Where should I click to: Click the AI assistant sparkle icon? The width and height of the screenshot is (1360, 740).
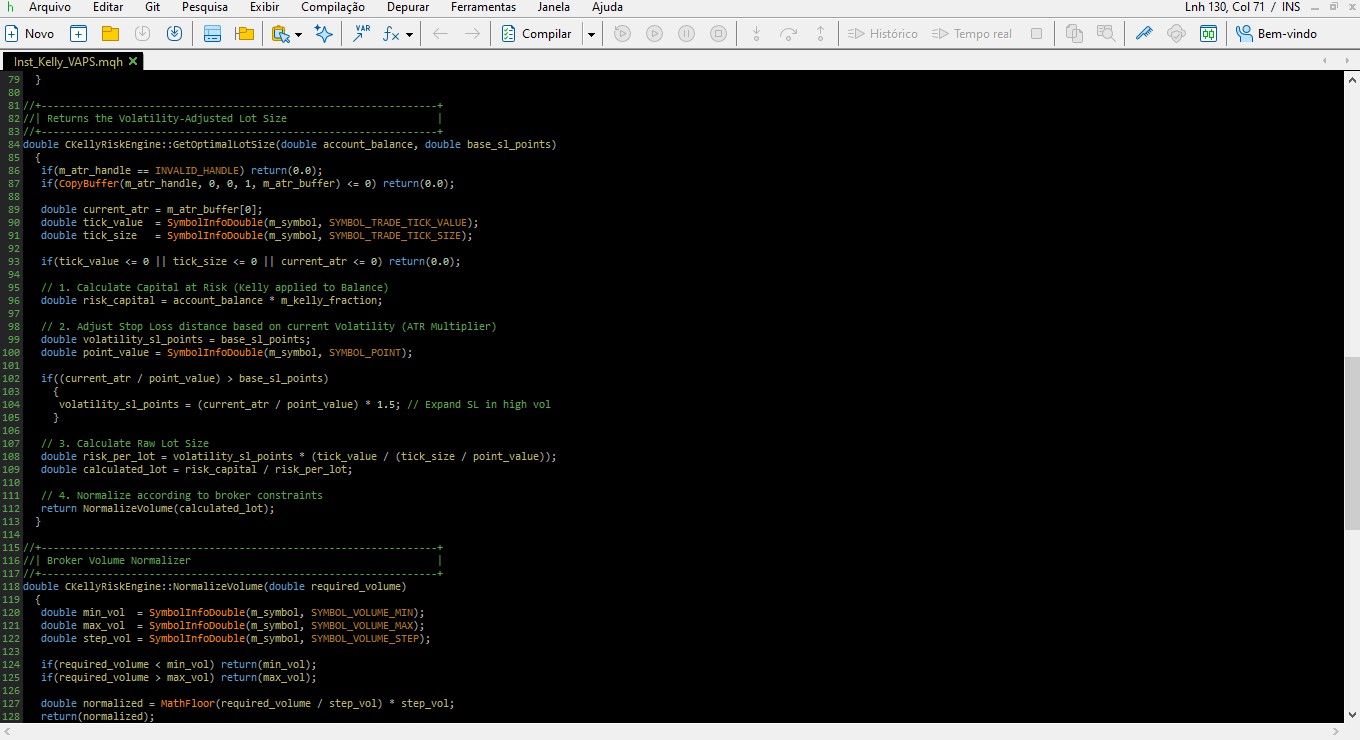325,33
